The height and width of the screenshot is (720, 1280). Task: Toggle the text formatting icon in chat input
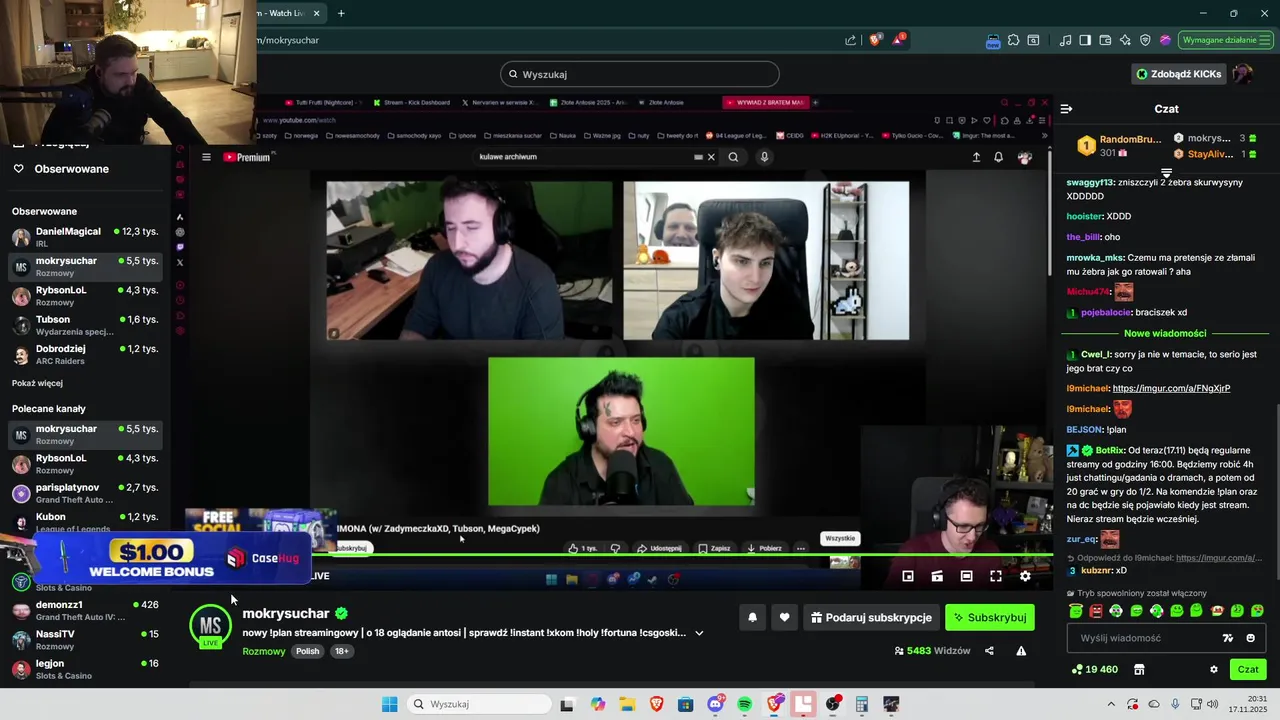coord(1228,638)
